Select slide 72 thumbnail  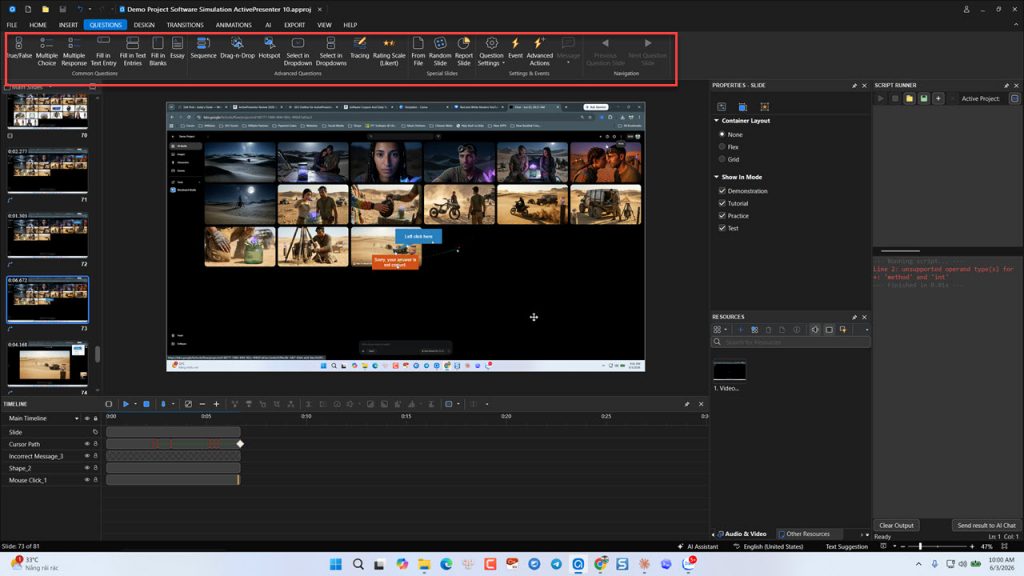click(47, 235)
